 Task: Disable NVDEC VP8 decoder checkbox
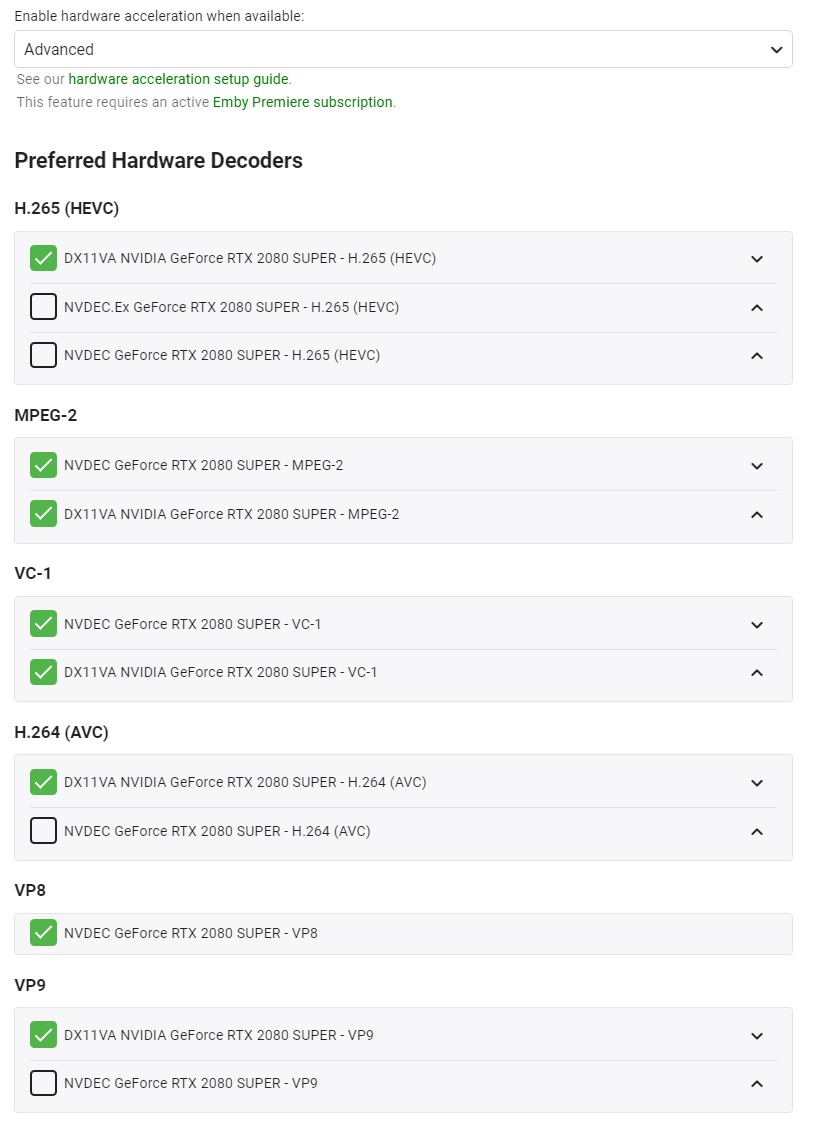43,933
